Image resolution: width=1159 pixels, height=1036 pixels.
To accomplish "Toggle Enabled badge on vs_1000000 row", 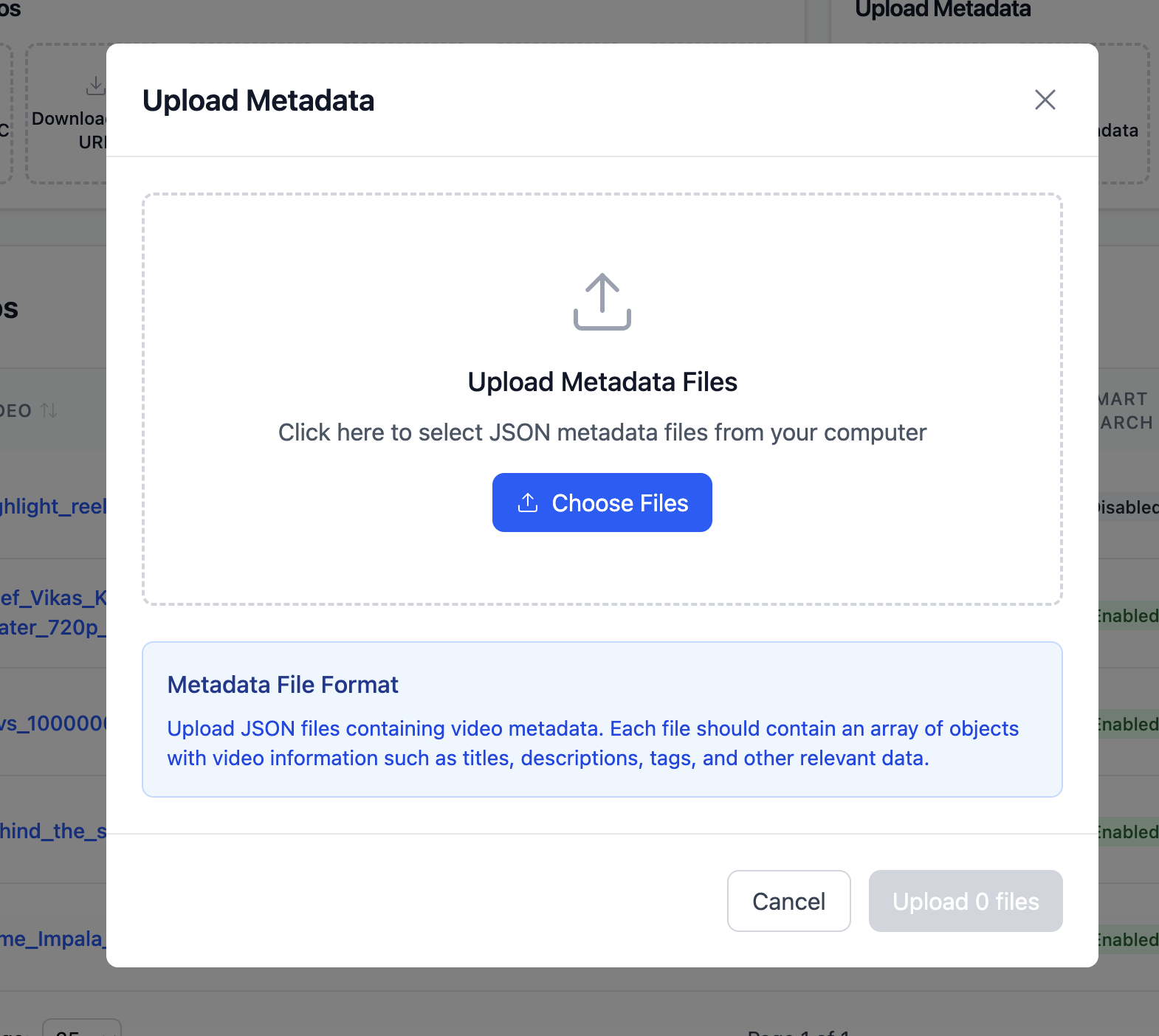I will (x=1129, y=724).
